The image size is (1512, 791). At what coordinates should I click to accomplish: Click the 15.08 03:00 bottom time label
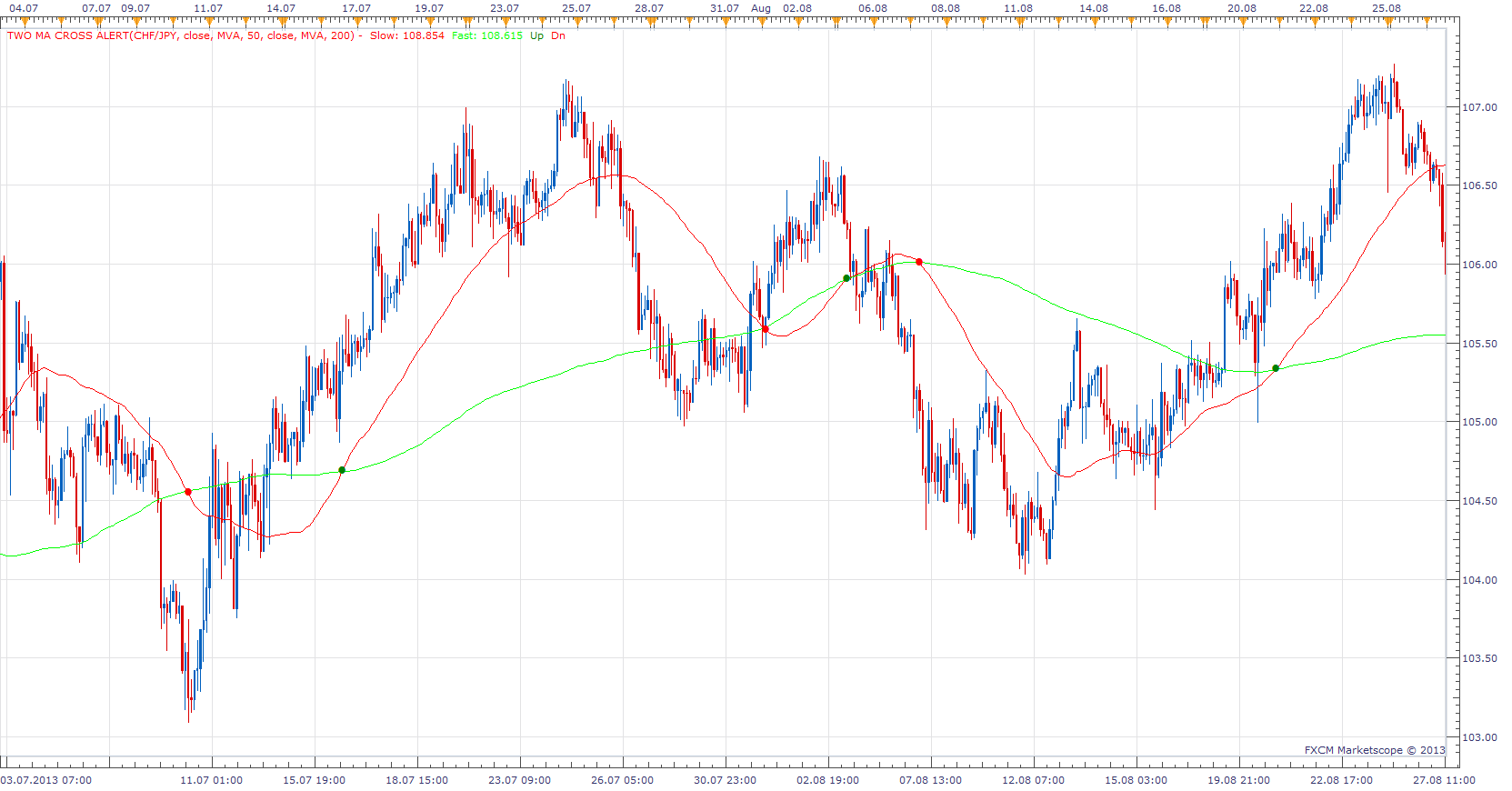coord(1137,780)
